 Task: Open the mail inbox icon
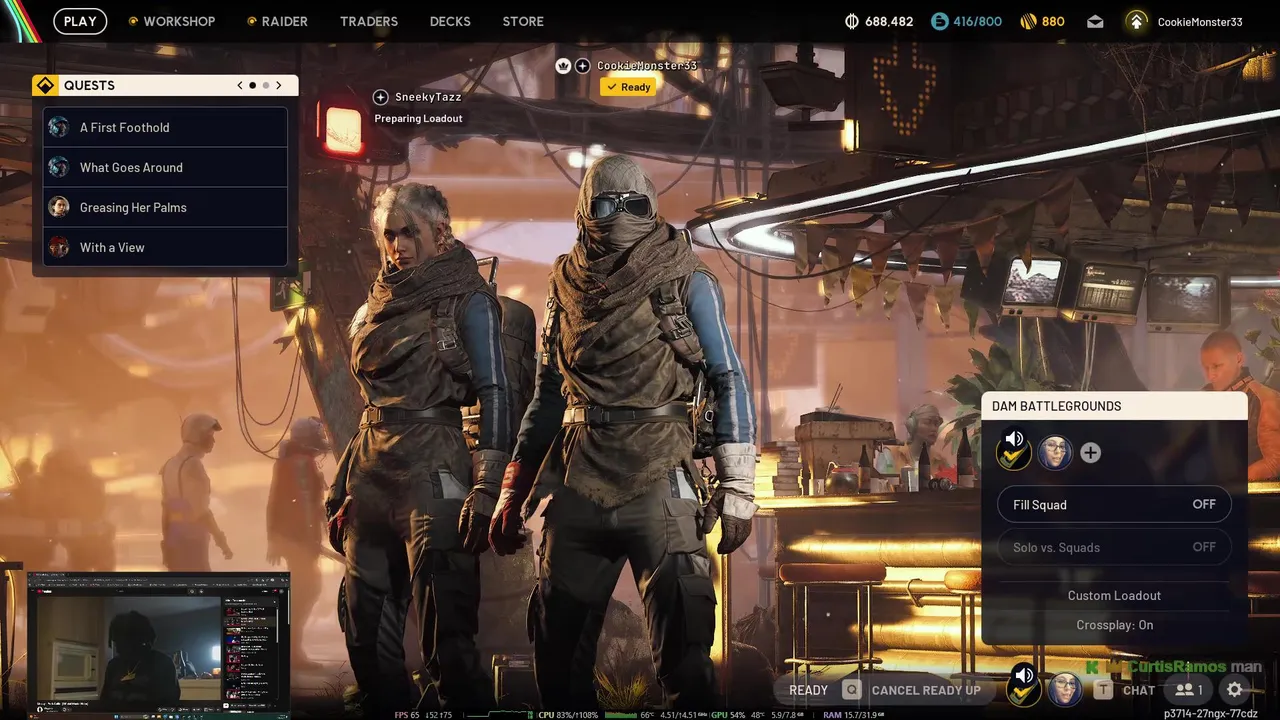1095,21
